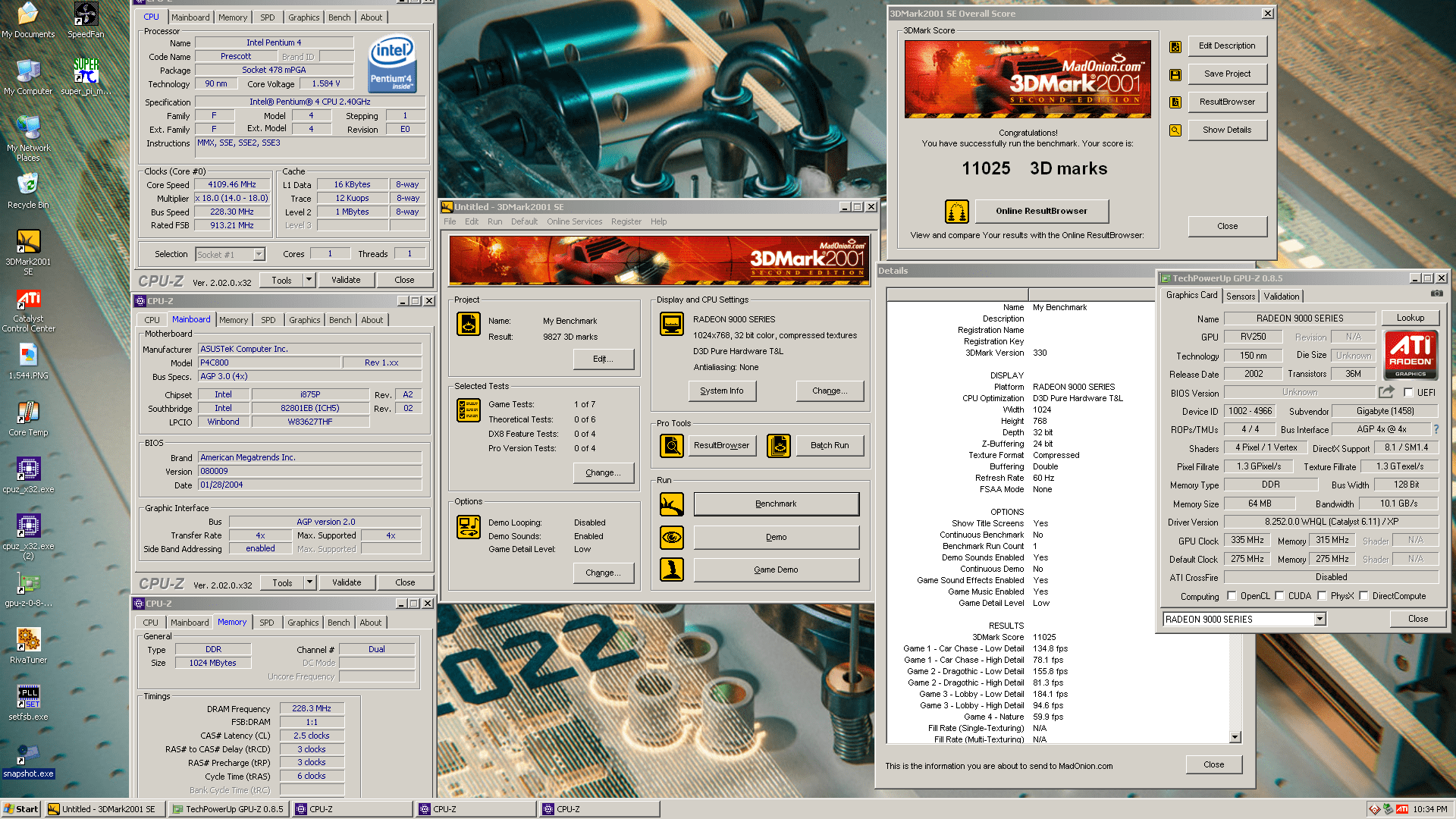
Task: Click the Demo eye icon in 3DMark2001
Action: [x=672, y=538]
